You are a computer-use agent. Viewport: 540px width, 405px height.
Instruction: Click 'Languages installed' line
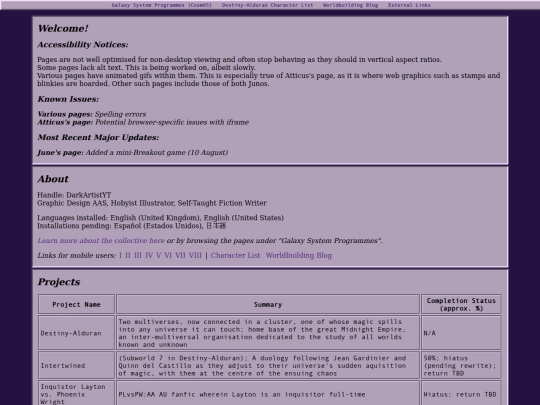(160, 218)
